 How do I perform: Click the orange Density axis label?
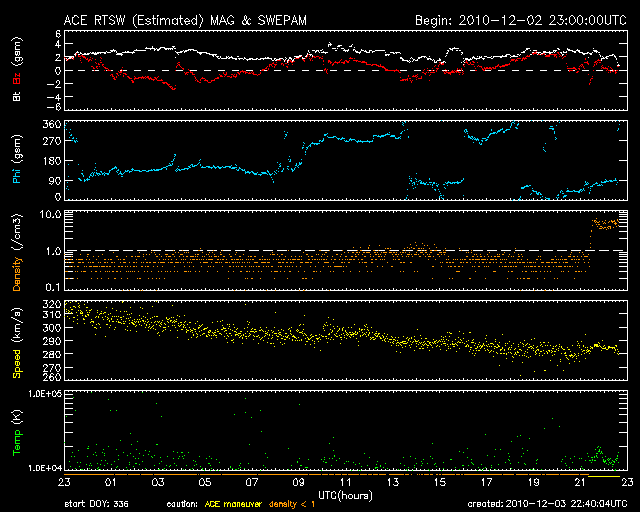pyautogui.click(x=17, y=274)
